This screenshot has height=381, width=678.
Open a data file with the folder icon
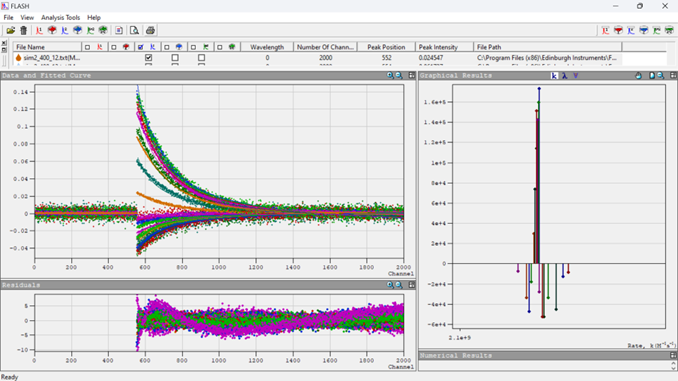(x=10, y=30)
